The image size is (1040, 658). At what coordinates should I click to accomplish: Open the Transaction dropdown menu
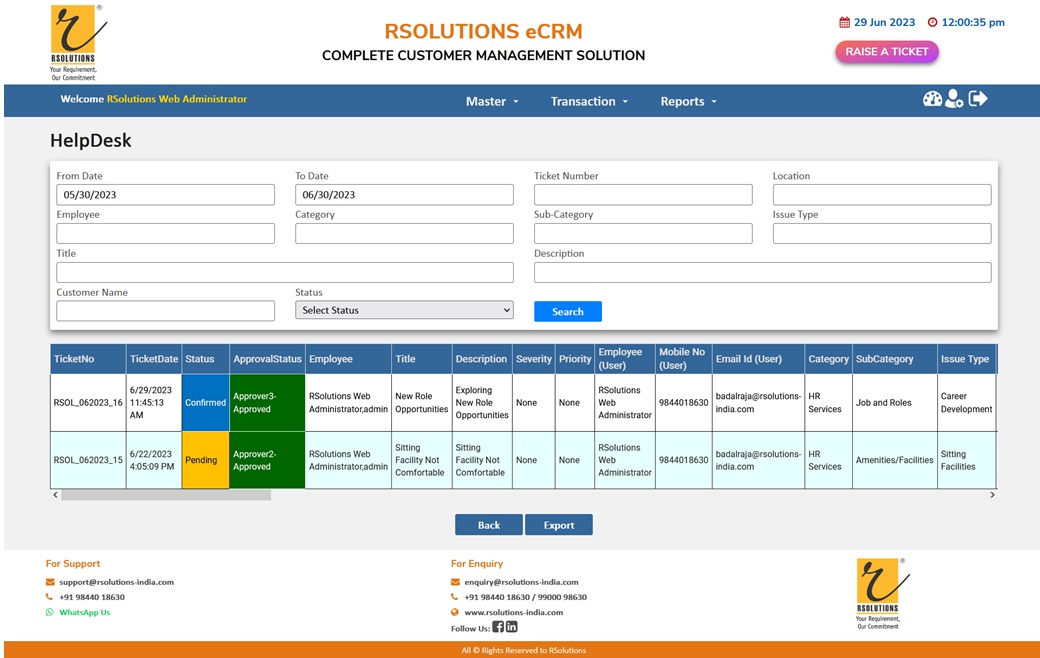click(589, 101)
